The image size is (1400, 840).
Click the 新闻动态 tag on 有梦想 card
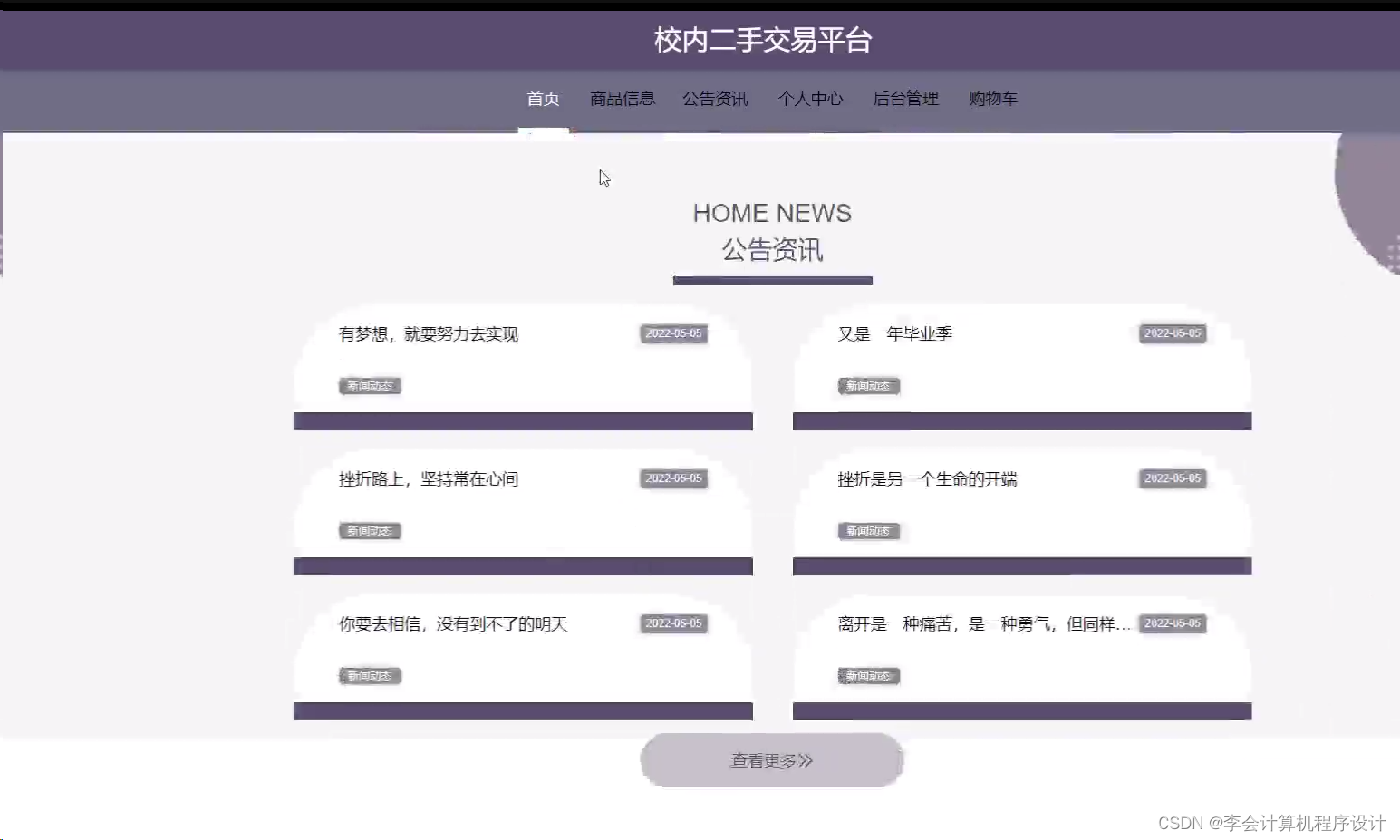click(x=369, y=385)
